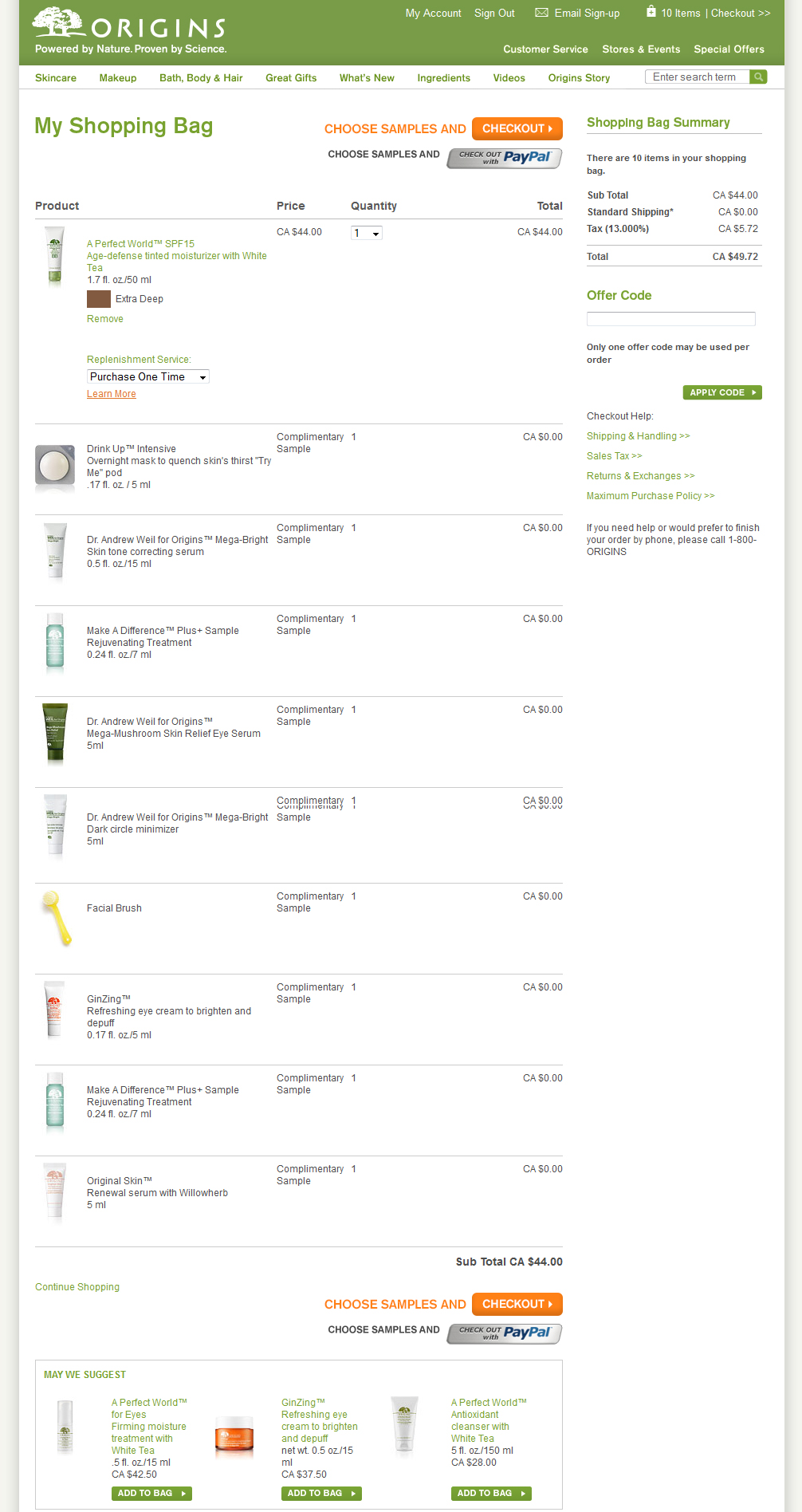
Task: Click the Sign Out link
Action: (494, 14)
